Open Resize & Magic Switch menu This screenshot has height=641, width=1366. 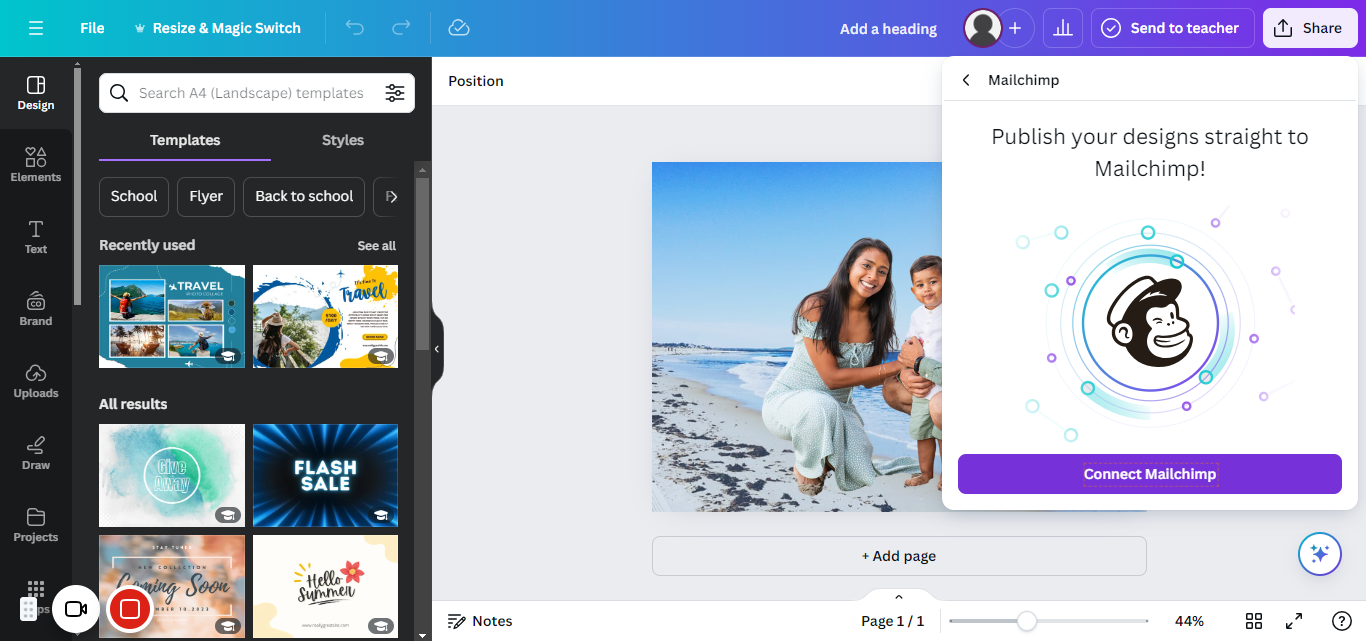(x=217, y=28)
